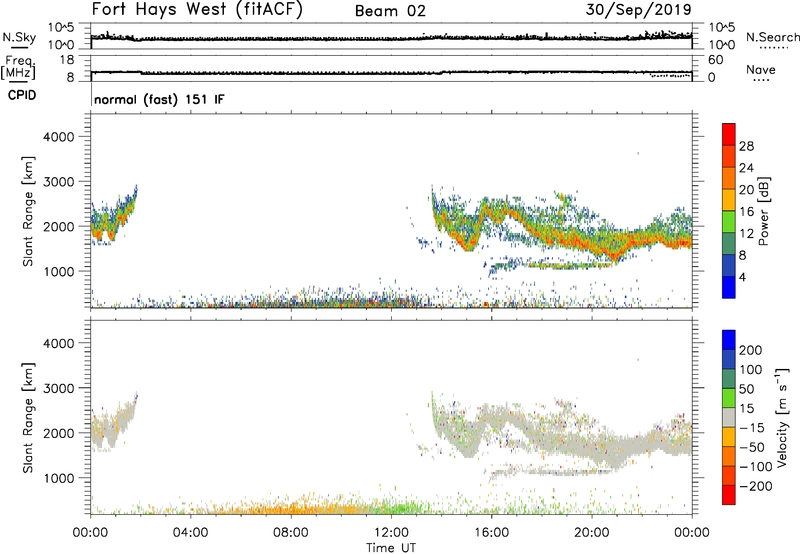Click the '4' power colorbar tick
The height and width of the screenshot is (554, 800).
pyautogui.click(x=743, y=277)
